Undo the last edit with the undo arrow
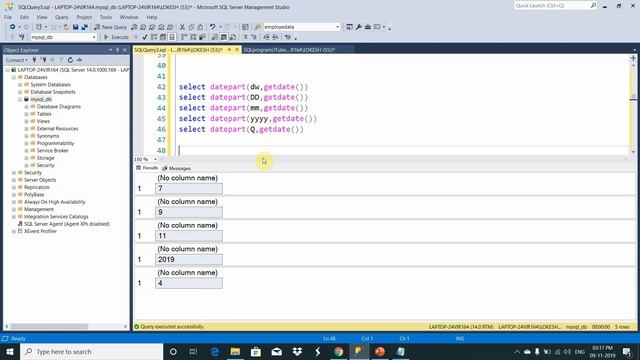Screen dimensions: 640x360 tap(212, 27)
